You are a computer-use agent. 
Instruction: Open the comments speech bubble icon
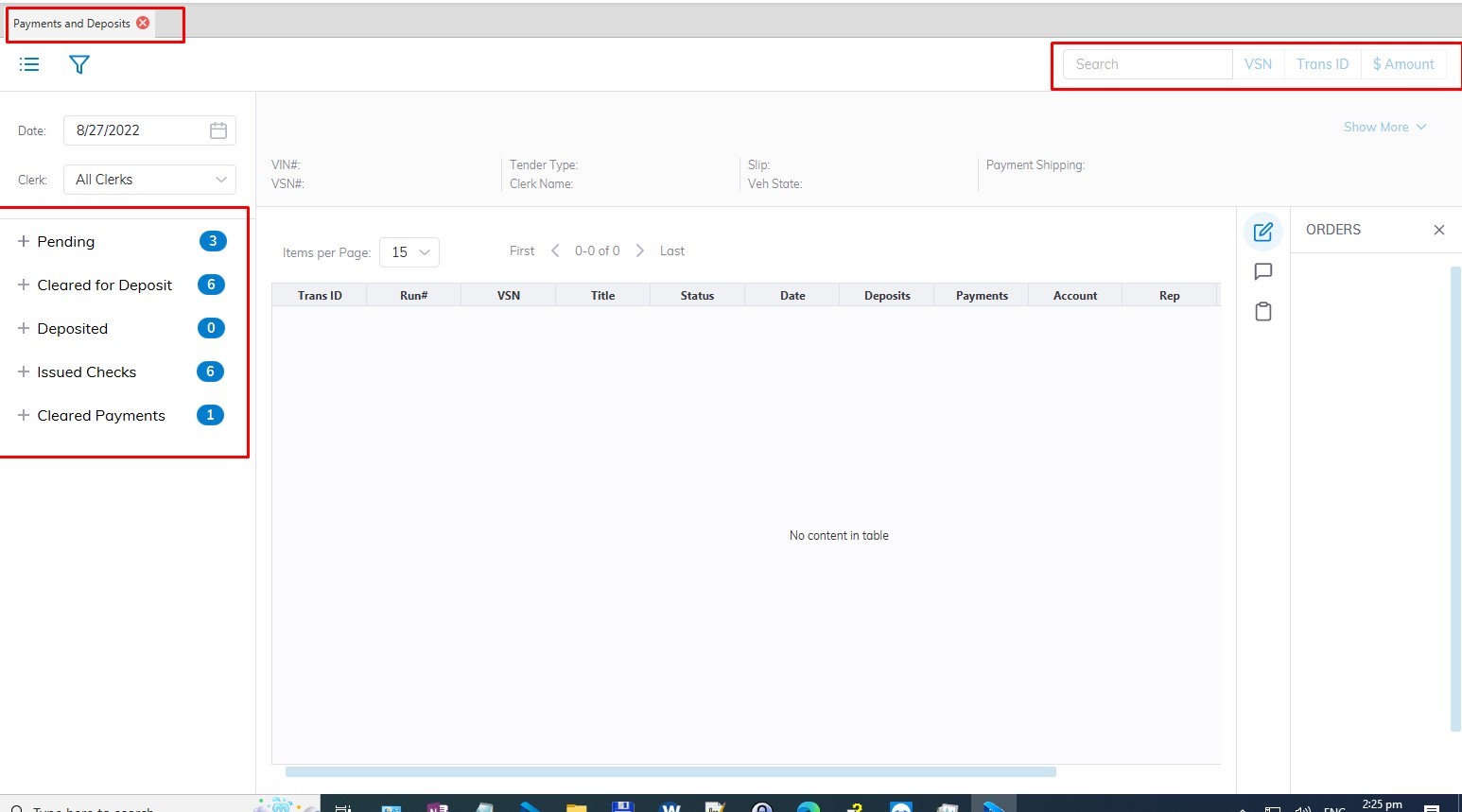click(1262, 272)
